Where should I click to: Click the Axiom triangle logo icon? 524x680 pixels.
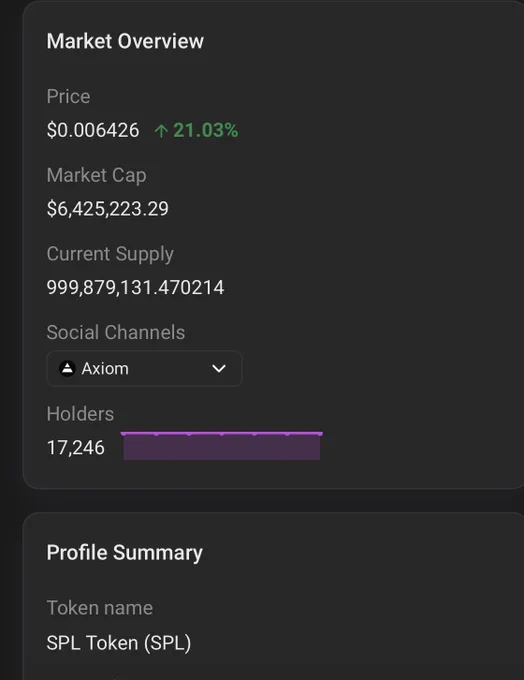point(67,369)
